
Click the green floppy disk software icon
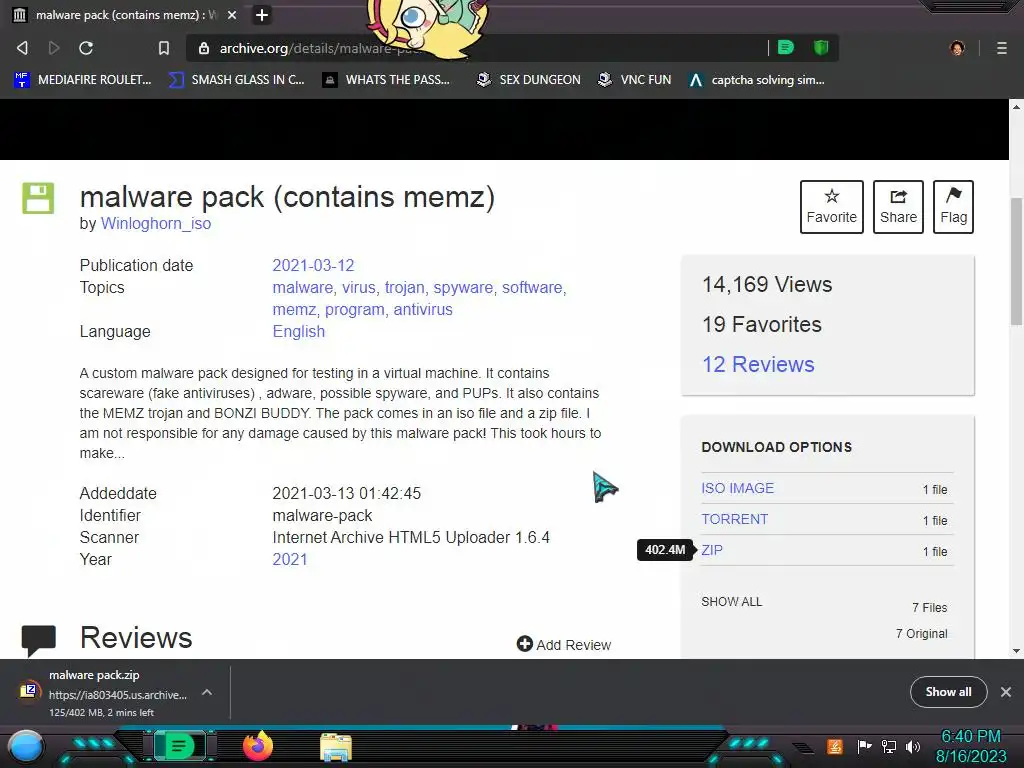[x=39, y=198]
